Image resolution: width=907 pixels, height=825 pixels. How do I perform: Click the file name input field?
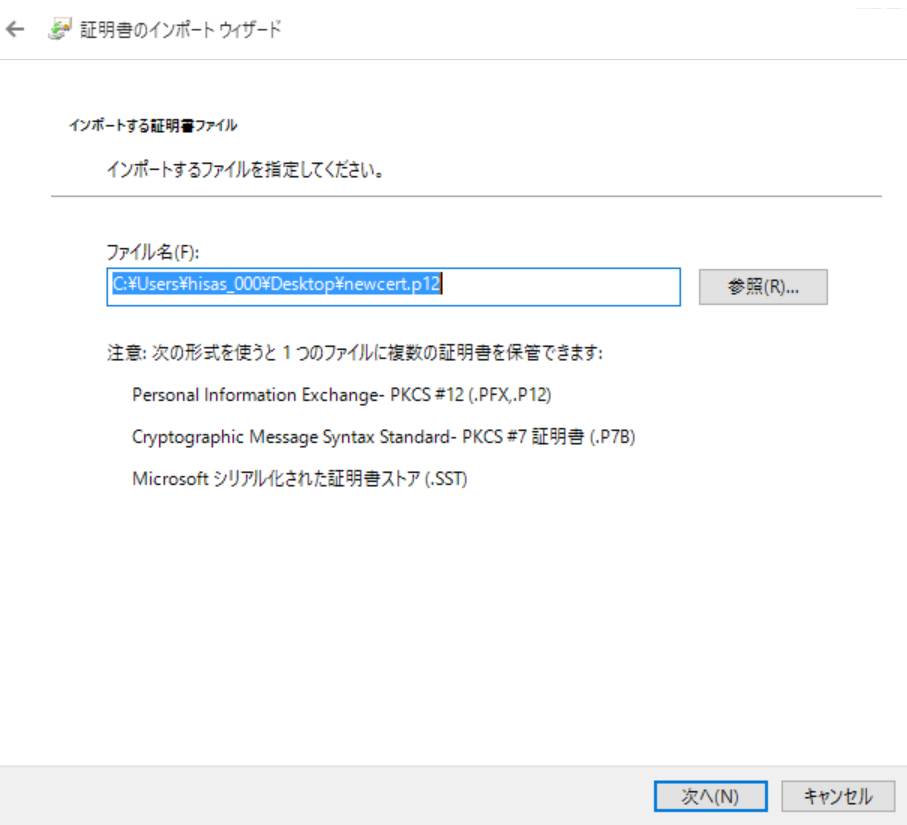393,286
